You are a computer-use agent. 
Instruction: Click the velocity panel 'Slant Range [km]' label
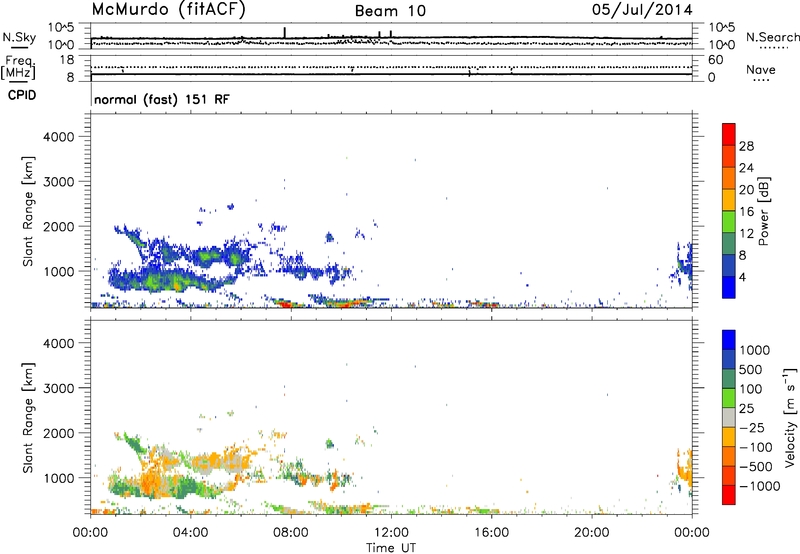[x=28, y=417]
